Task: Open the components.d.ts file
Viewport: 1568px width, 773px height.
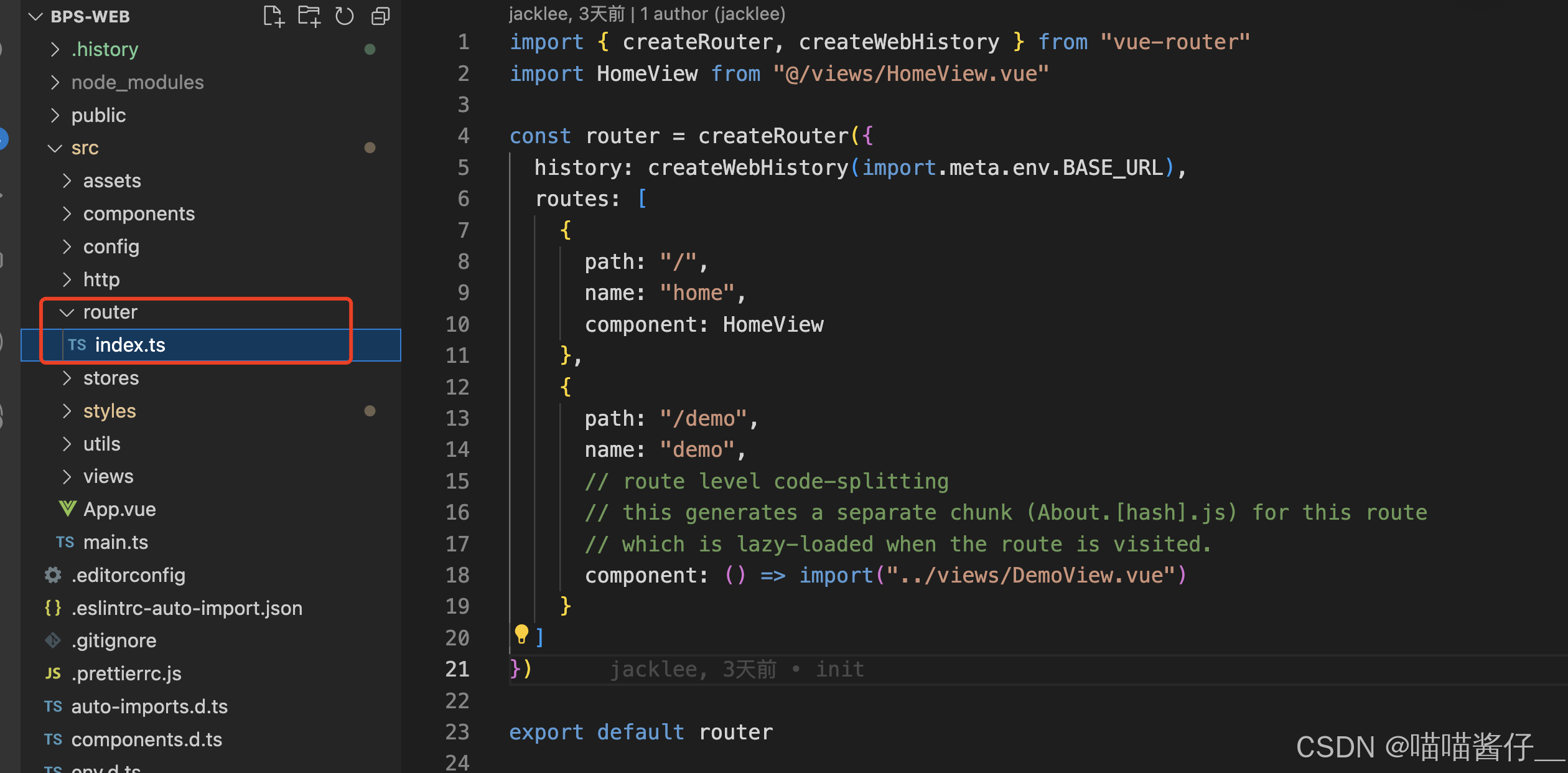Action: click(x=147, y=739)
